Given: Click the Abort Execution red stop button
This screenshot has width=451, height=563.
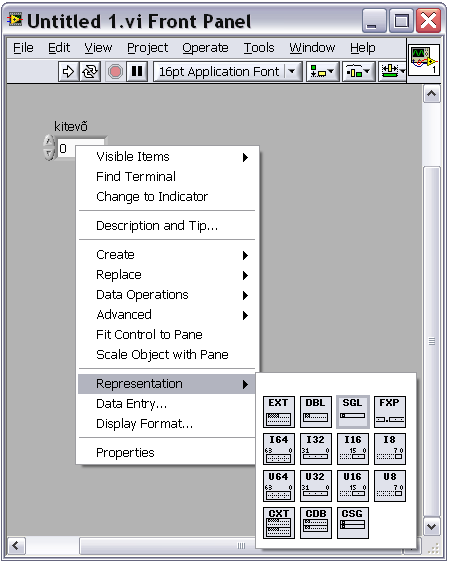Looking at the screenshot, I should tap(115, 71).
